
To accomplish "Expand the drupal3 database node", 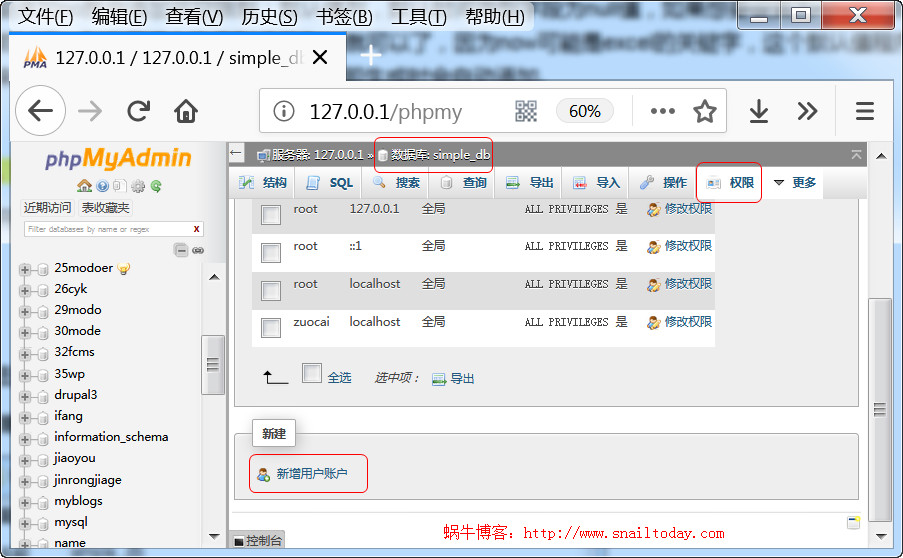I will point(24,396).
